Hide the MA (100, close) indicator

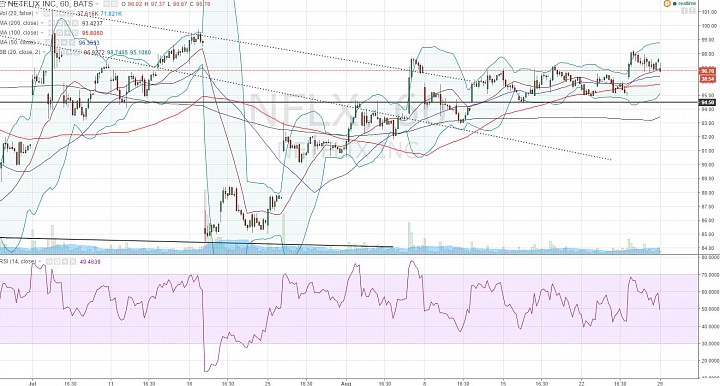(51, 33)
